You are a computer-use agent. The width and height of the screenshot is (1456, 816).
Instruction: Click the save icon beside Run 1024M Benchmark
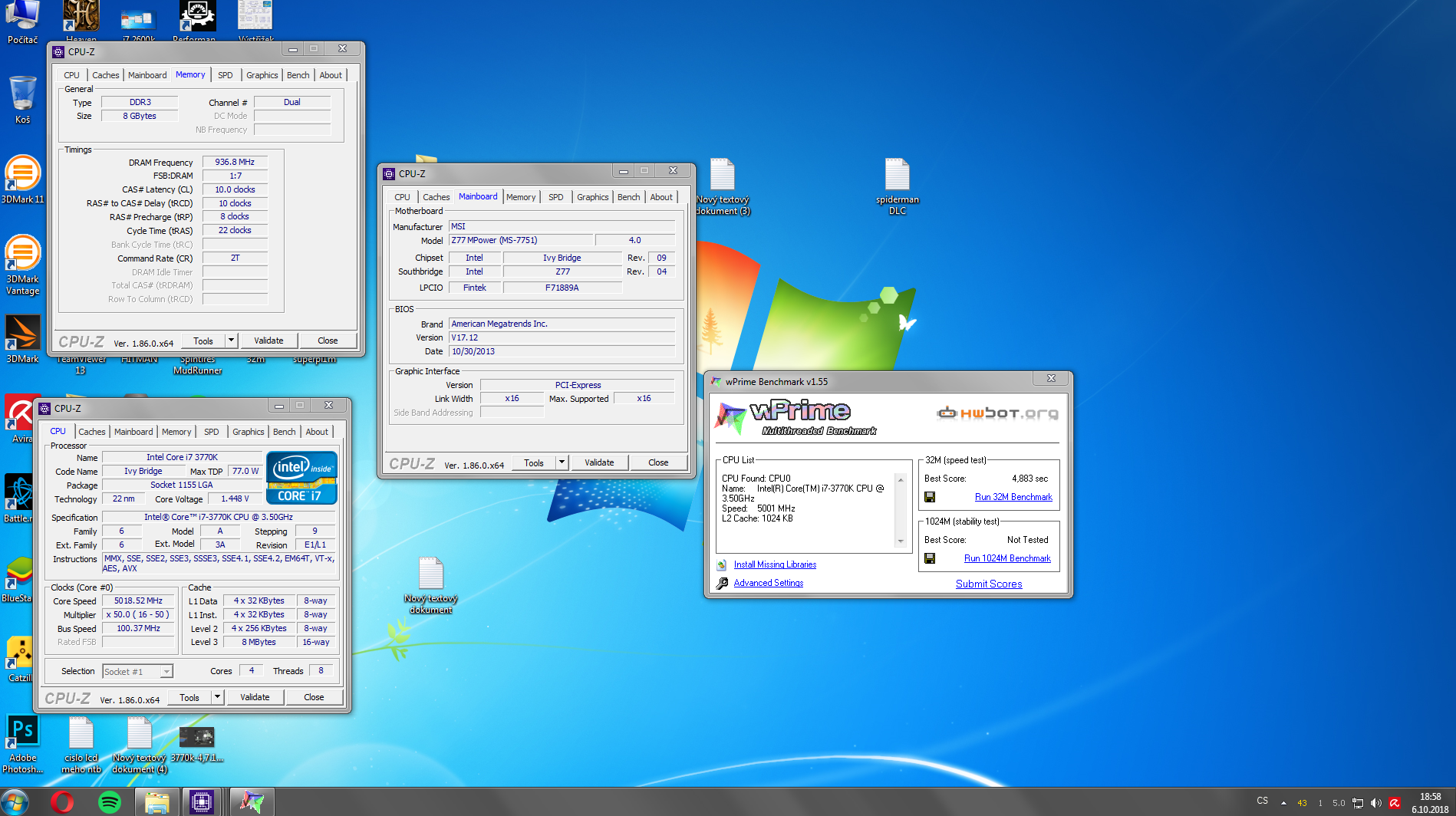(x=930, y=558)
